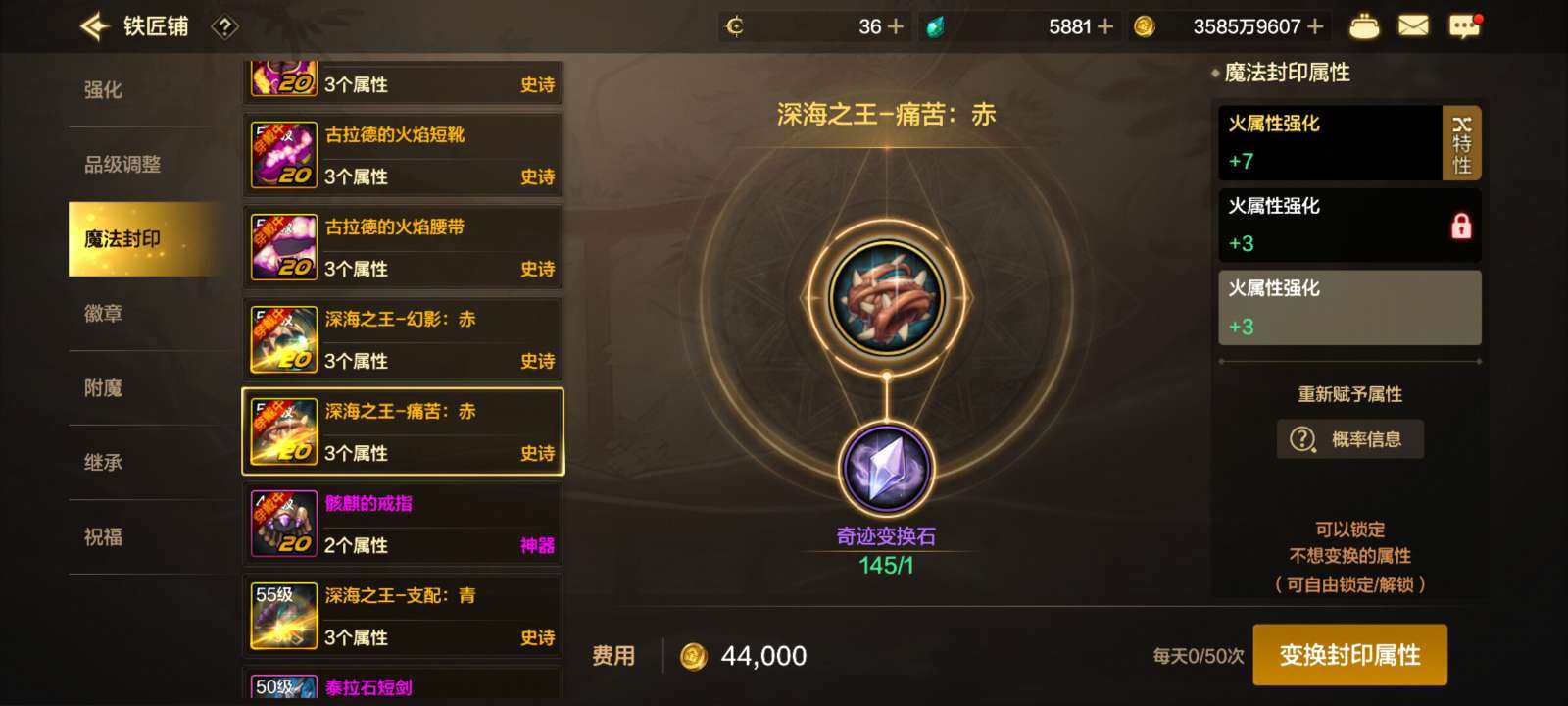Tap the central 深海之王-痛苦 bracelet icon
The image size is (1568, 706).
[886, 297]
